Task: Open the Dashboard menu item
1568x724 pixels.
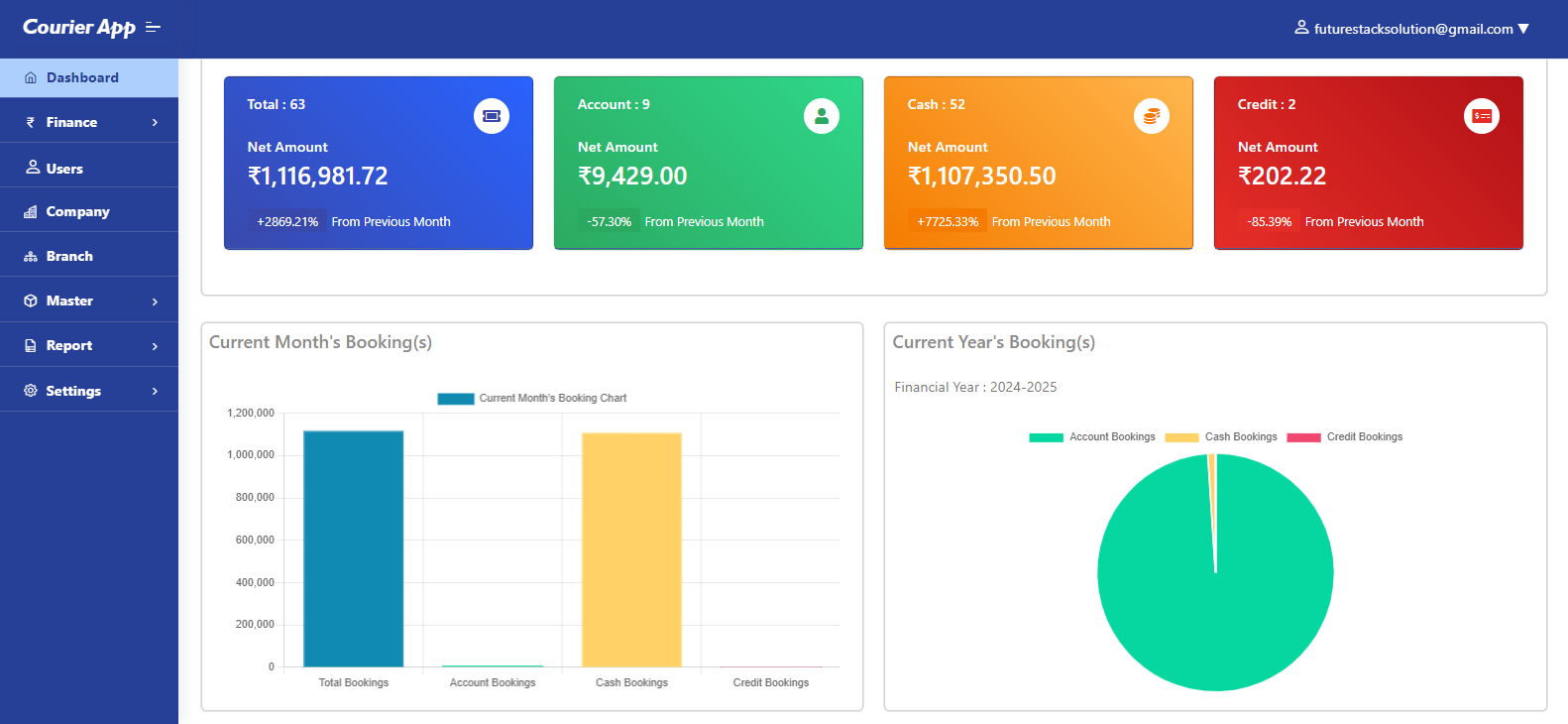Action: point(82,78)
